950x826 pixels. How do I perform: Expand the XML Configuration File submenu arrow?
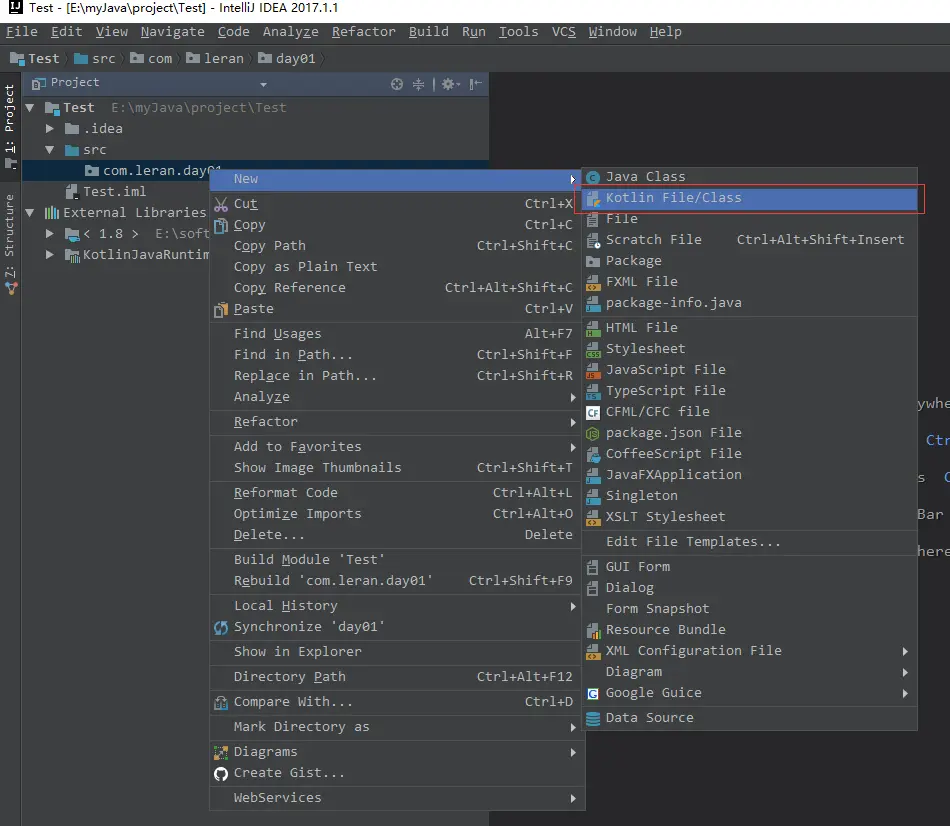[905, 651]
